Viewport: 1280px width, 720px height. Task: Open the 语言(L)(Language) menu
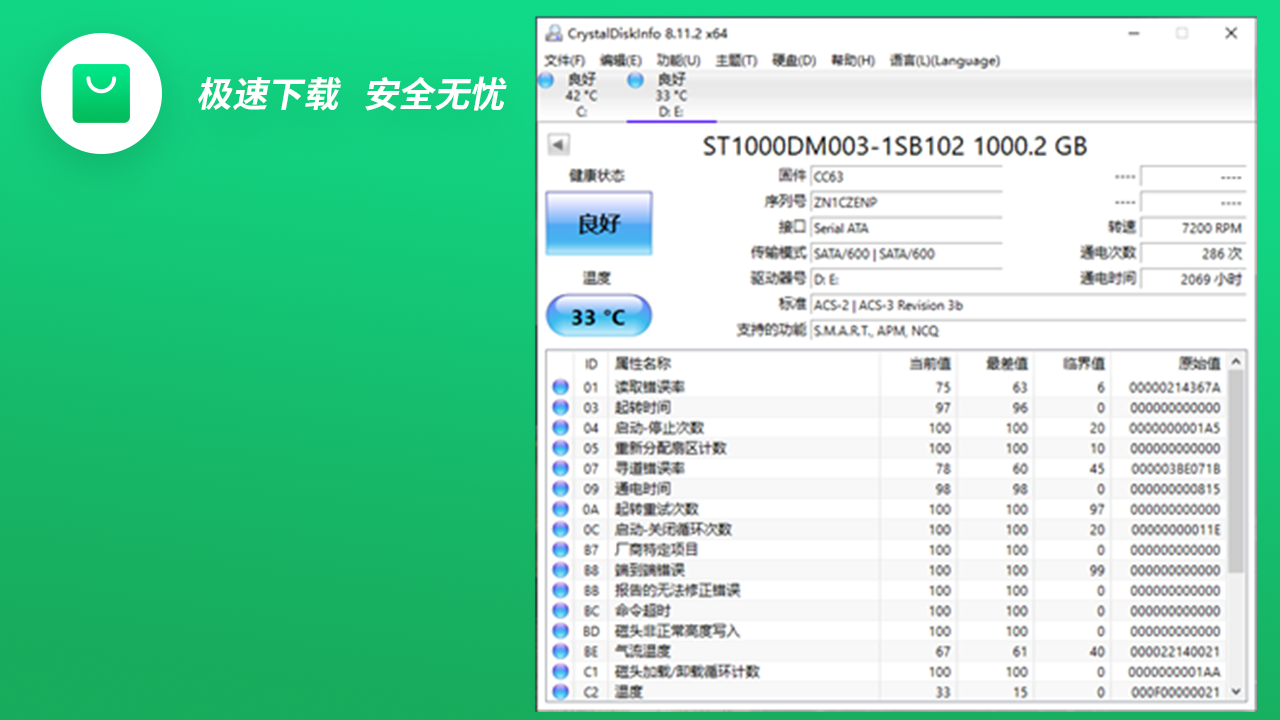tap(943, 60)
